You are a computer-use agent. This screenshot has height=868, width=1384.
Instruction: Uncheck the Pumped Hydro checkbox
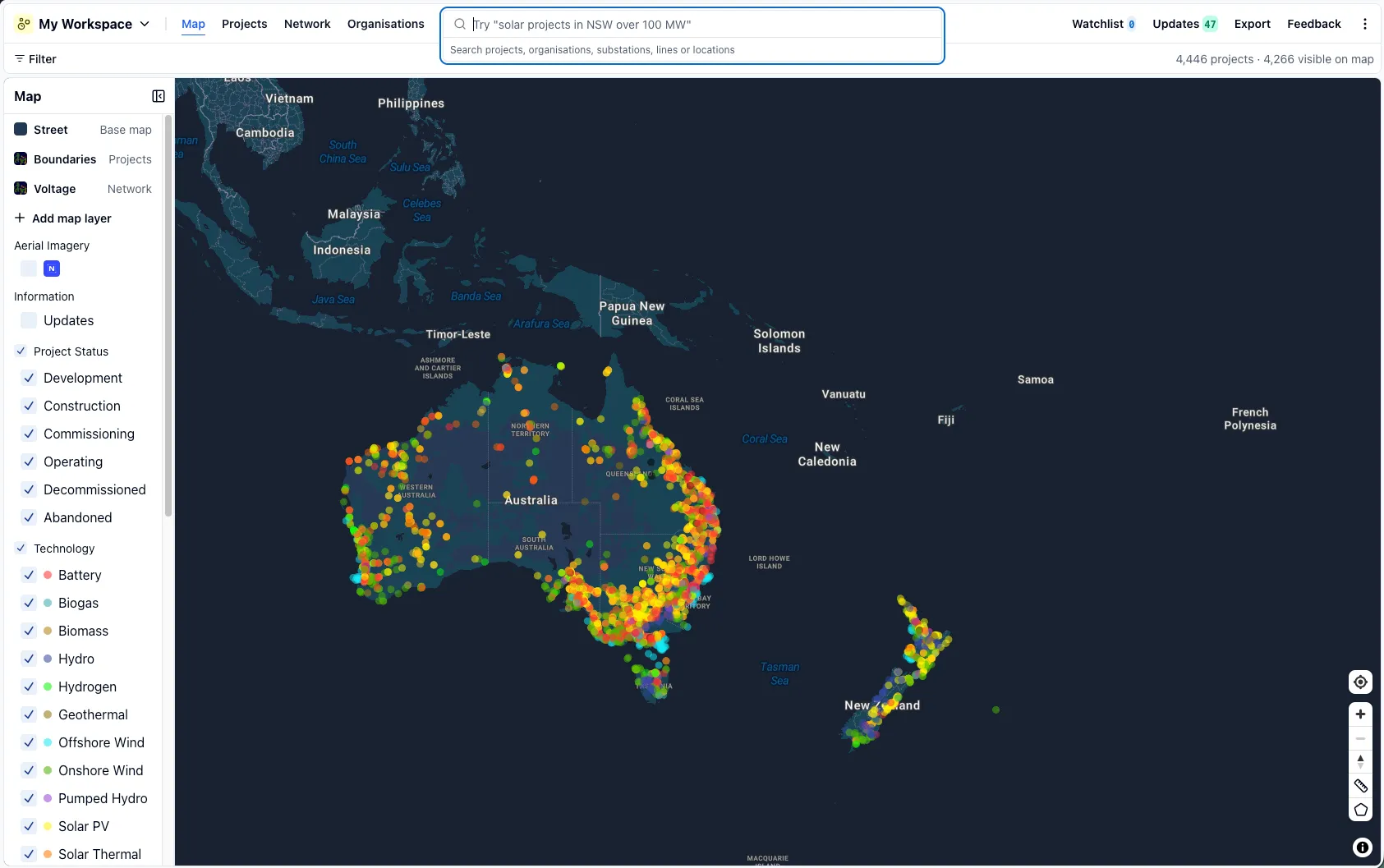[29, 798]
